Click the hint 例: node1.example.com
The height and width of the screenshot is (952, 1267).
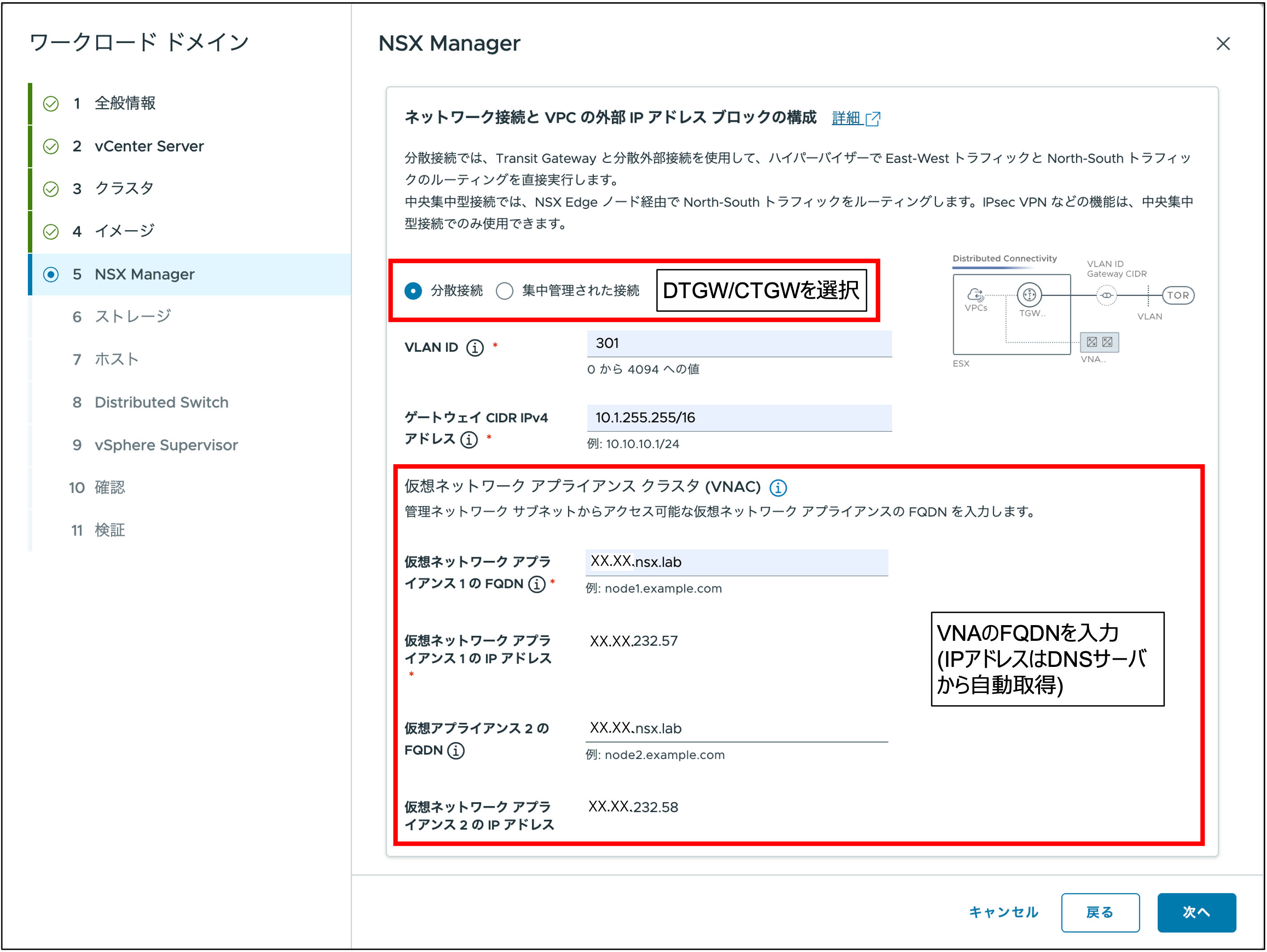tap(653, 589)
